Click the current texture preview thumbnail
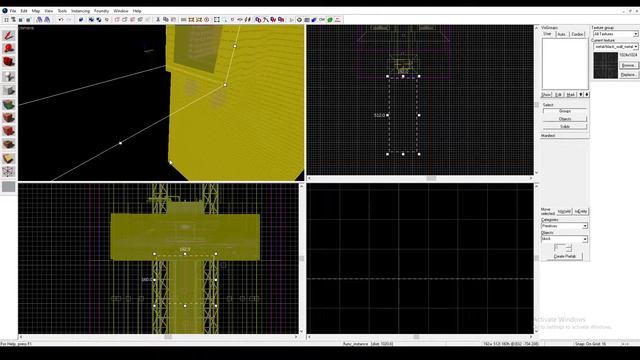The width and height of the screenshot is (640, 360). pos(606,65)
